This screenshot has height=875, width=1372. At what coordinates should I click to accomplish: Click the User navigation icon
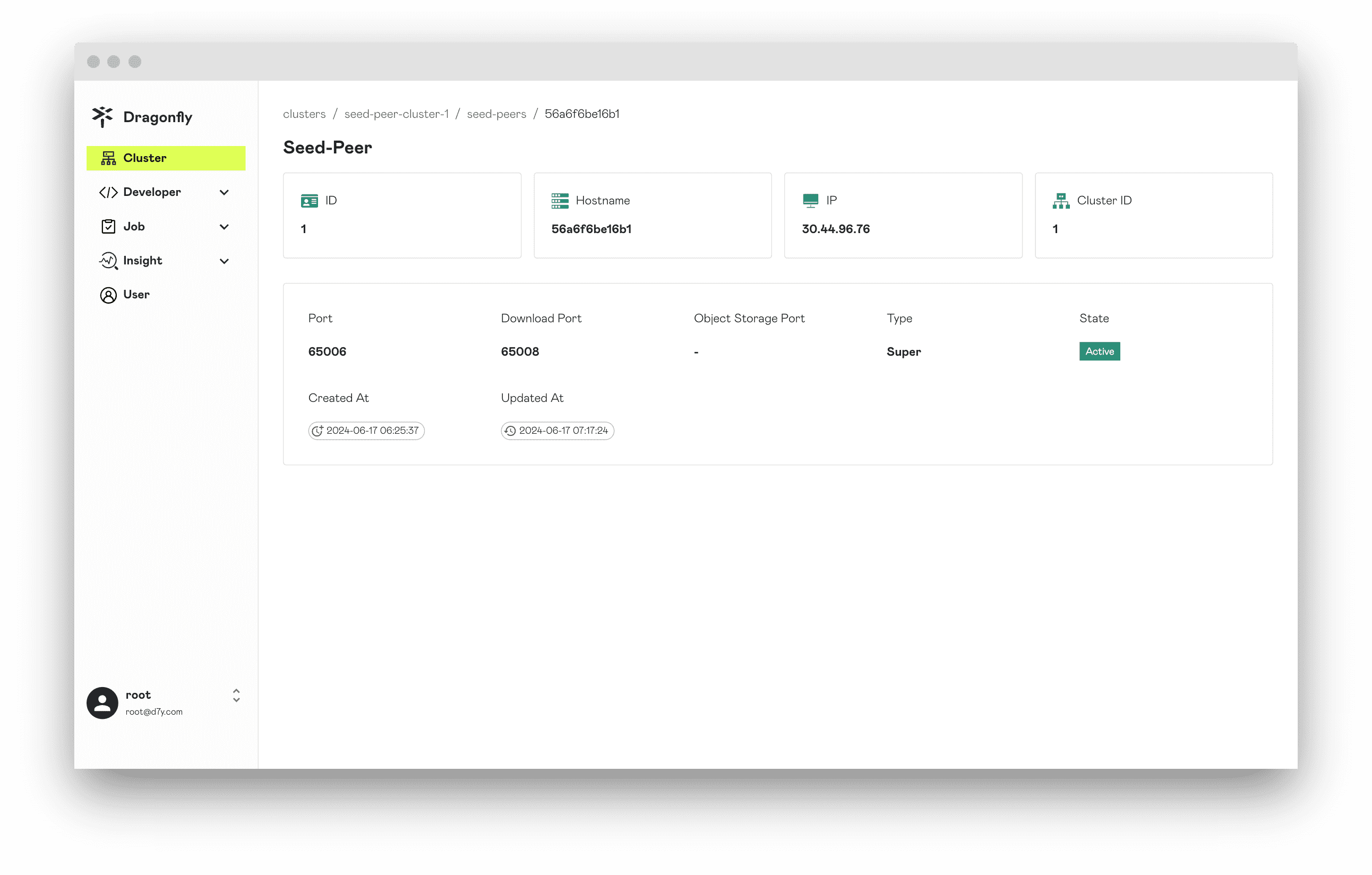coord(108,294)
